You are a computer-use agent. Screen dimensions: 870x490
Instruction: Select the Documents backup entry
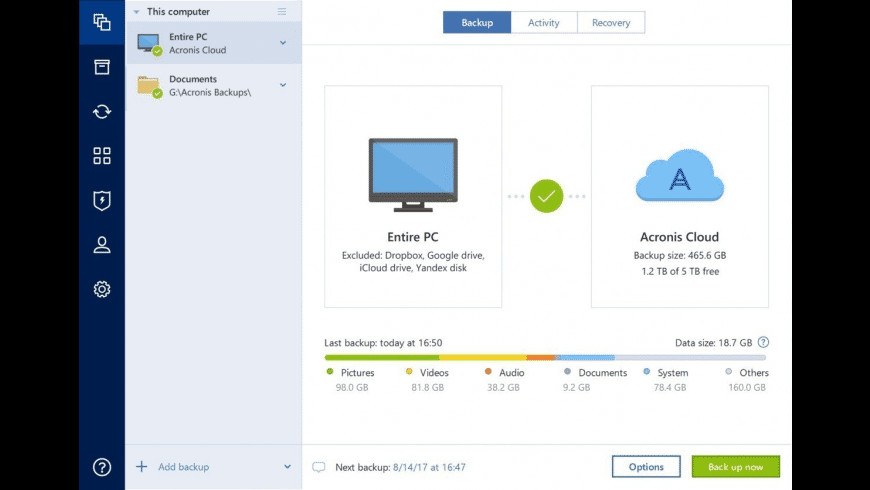tap(214, 85)
